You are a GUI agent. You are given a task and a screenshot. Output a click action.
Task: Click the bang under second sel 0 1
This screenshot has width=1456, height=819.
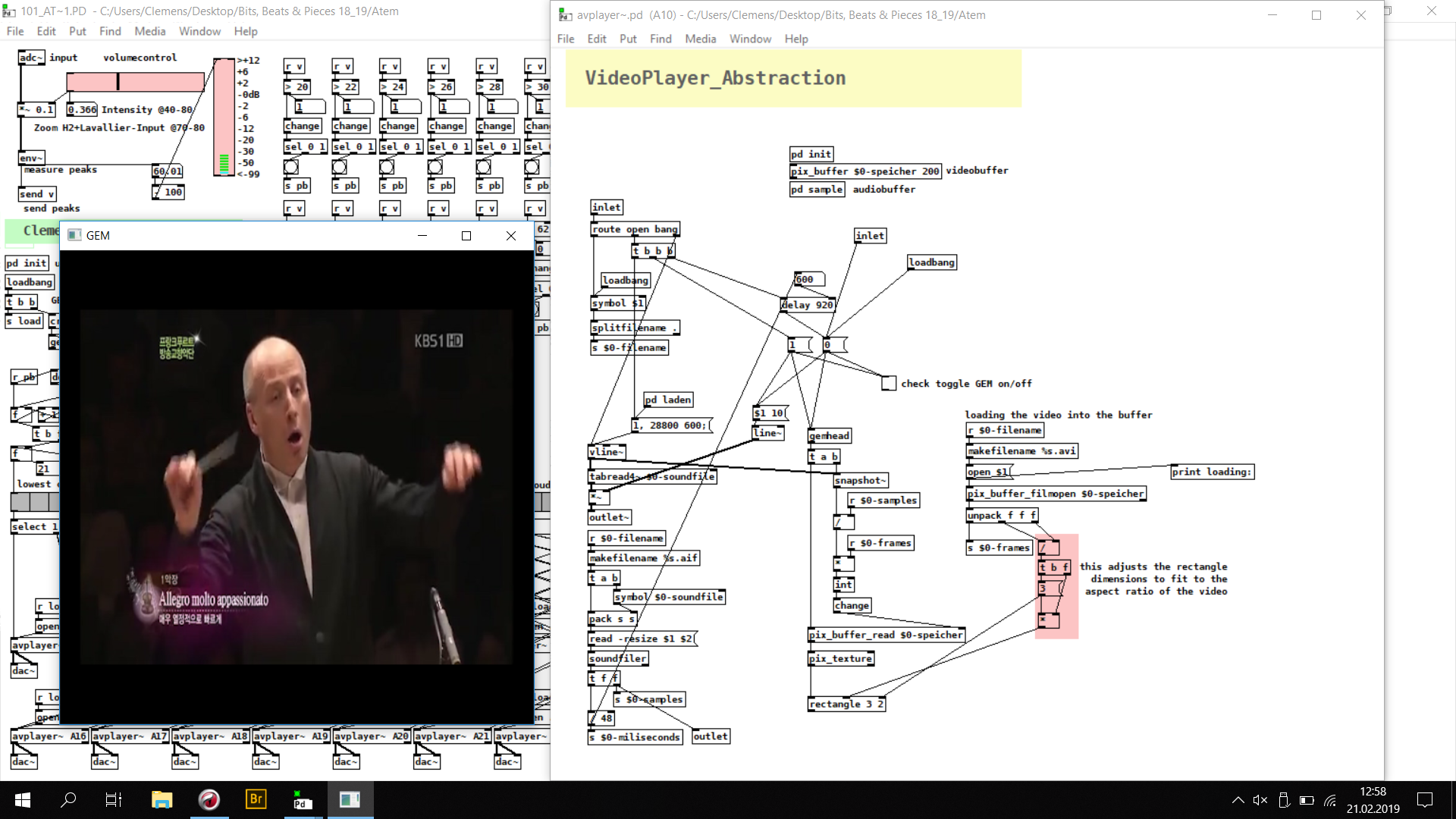(340, 166)
